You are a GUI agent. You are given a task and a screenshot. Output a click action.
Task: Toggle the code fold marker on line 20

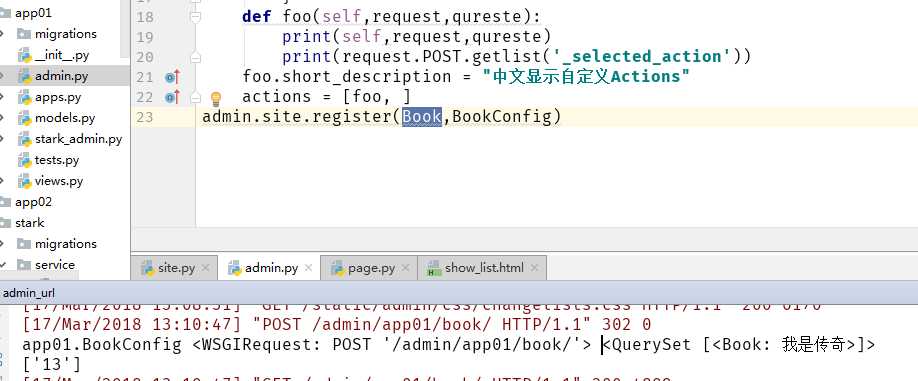196,57
